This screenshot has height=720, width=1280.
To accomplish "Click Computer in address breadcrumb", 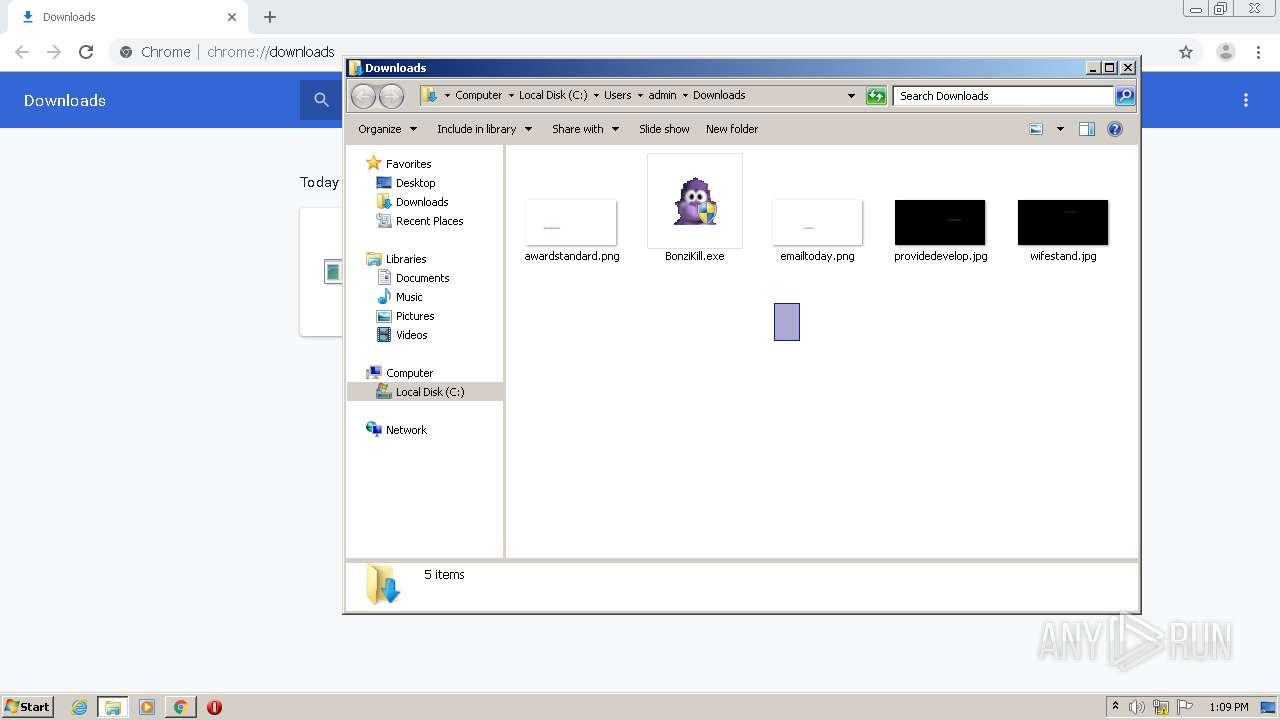I will [x=478, y=96].
